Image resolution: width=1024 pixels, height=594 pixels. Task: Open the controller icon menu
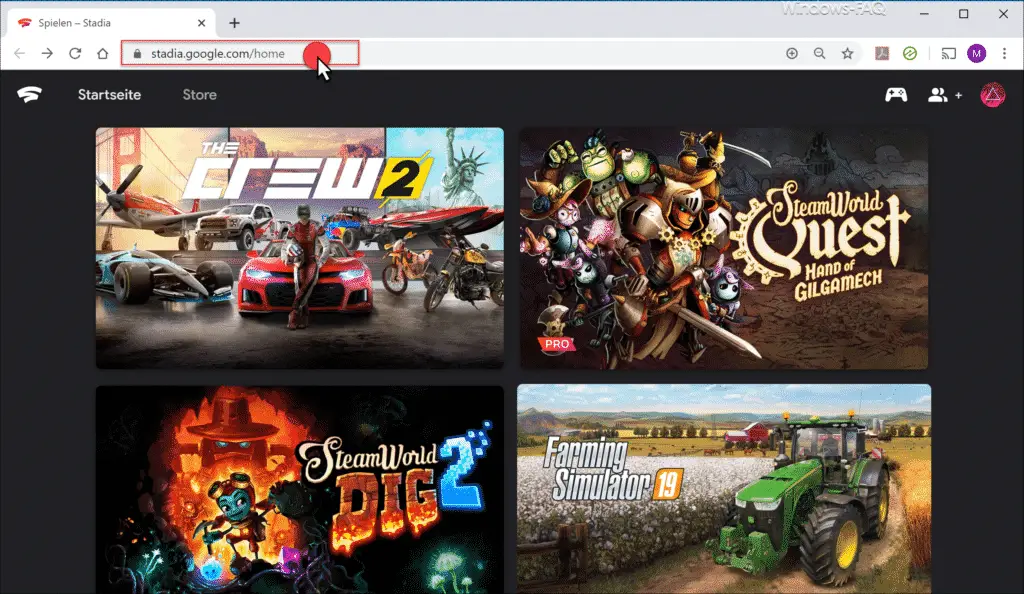click(896, 95)
